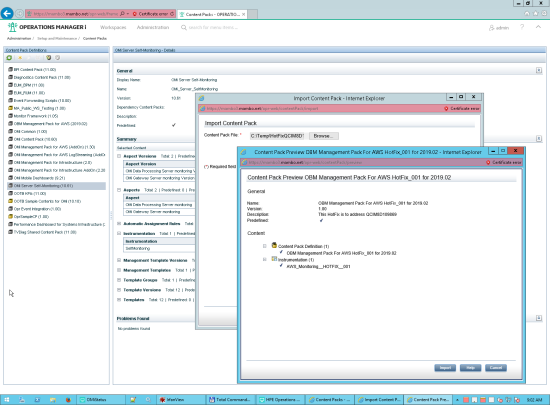
Task: Click Administration in the breadcrumb
Action: [x=19, y=38]
